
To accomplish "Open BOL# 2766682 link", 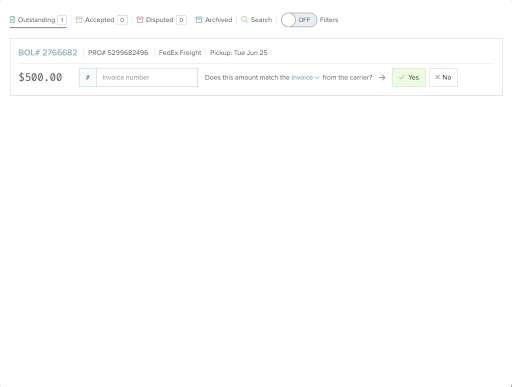I will [48, 53].
